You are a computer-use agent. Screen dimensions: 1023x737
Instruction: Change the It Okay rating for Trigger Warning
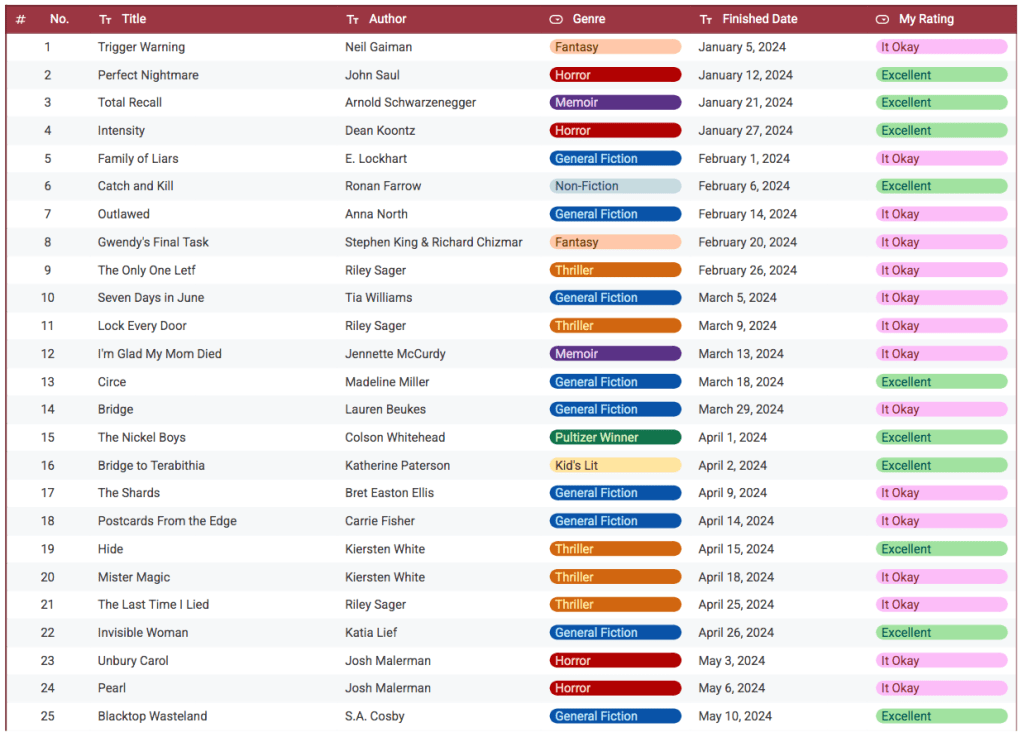(x=941, y=47)
